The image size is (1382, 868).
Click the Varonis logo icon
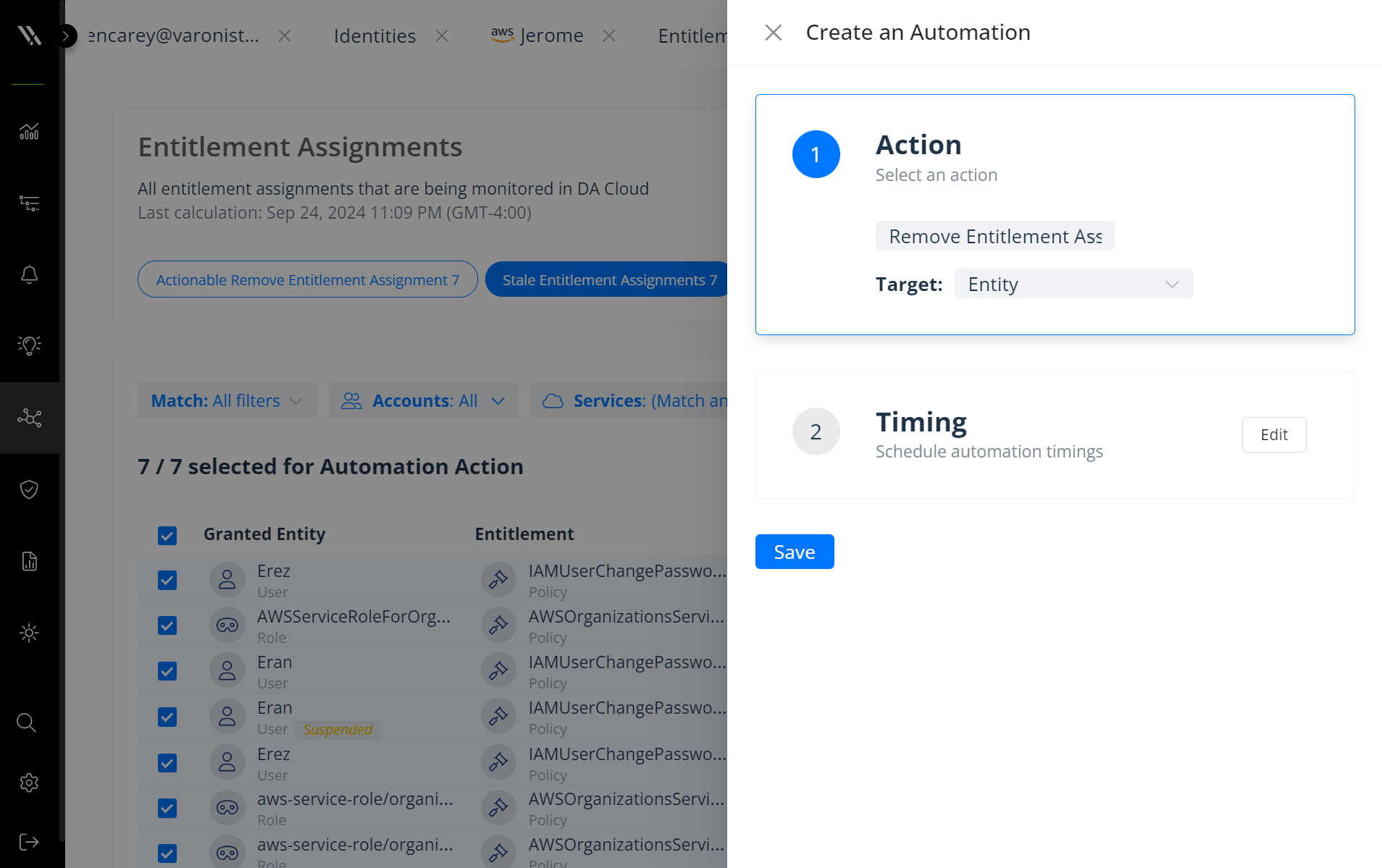pyautogui.click(x=29, y=35)
